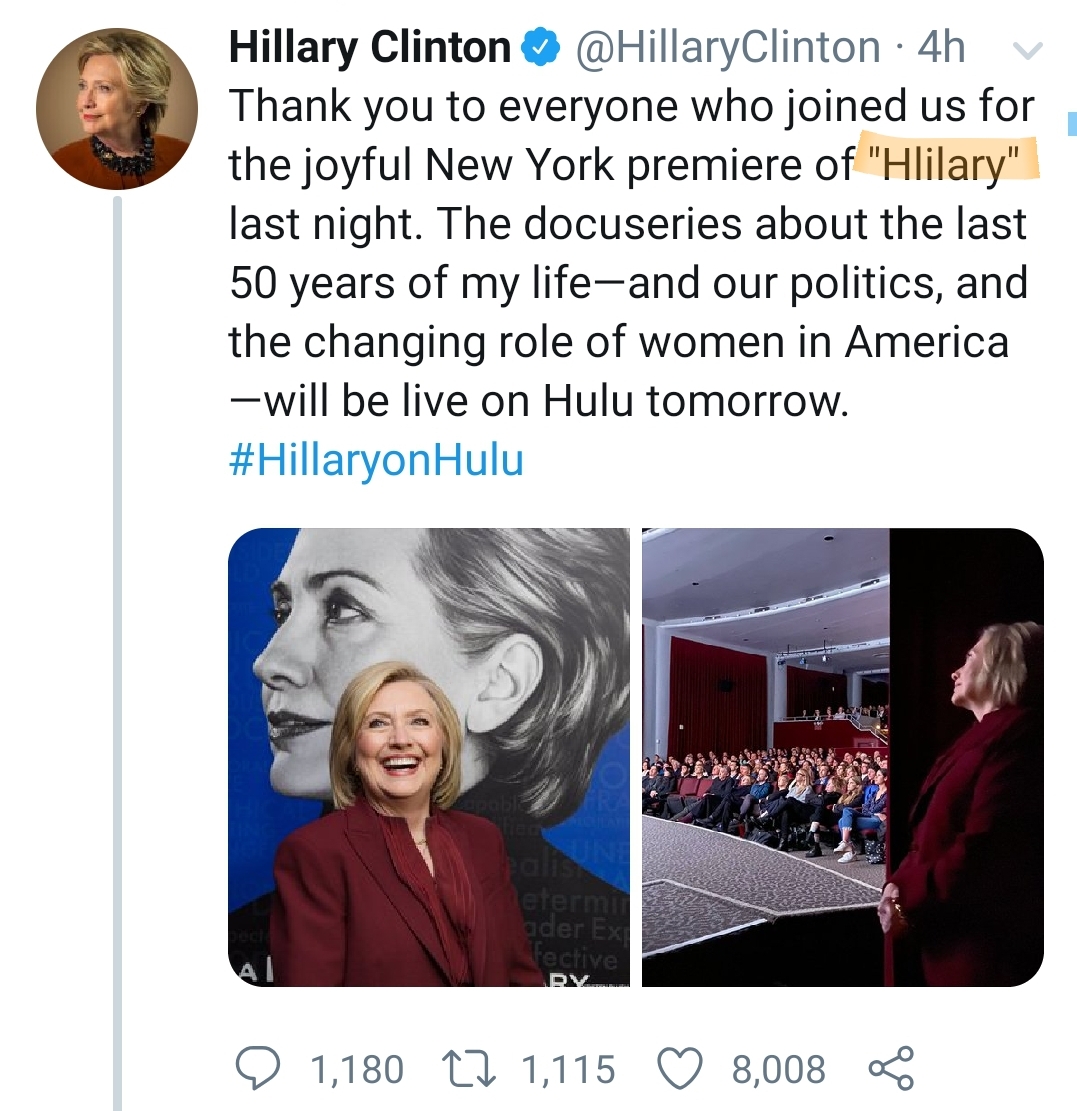1077x1111 pixels.
Task: Click the blue verified badge icon
Action: (541, 47)
